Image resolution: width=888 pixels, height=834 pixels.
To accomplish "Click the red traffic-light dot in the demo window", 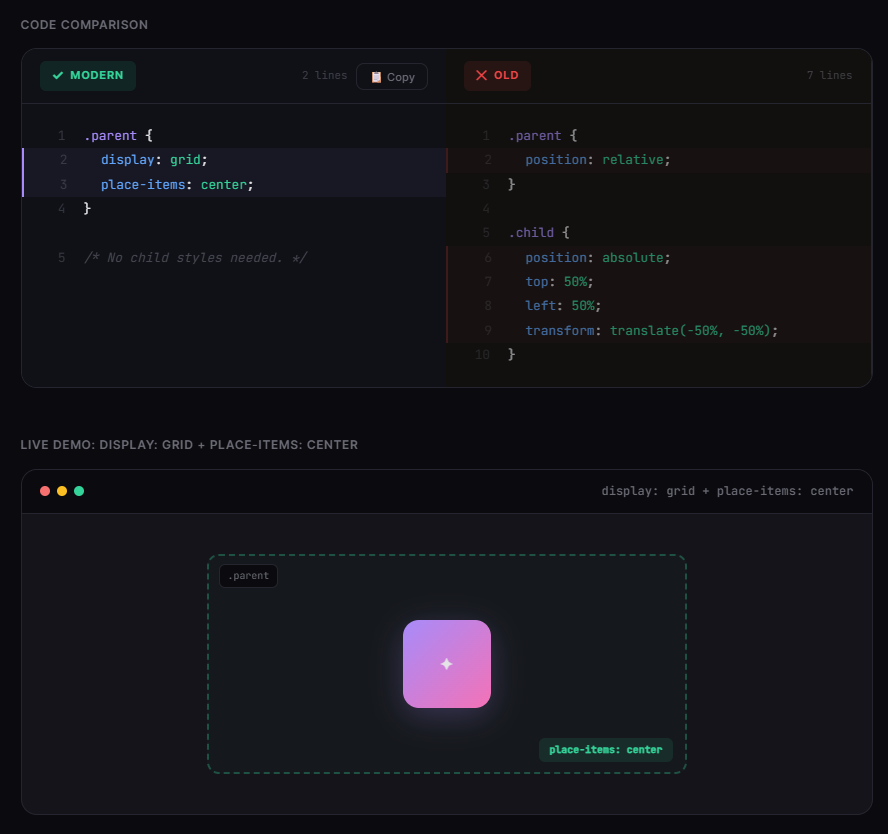I will [x=44, y=491].
